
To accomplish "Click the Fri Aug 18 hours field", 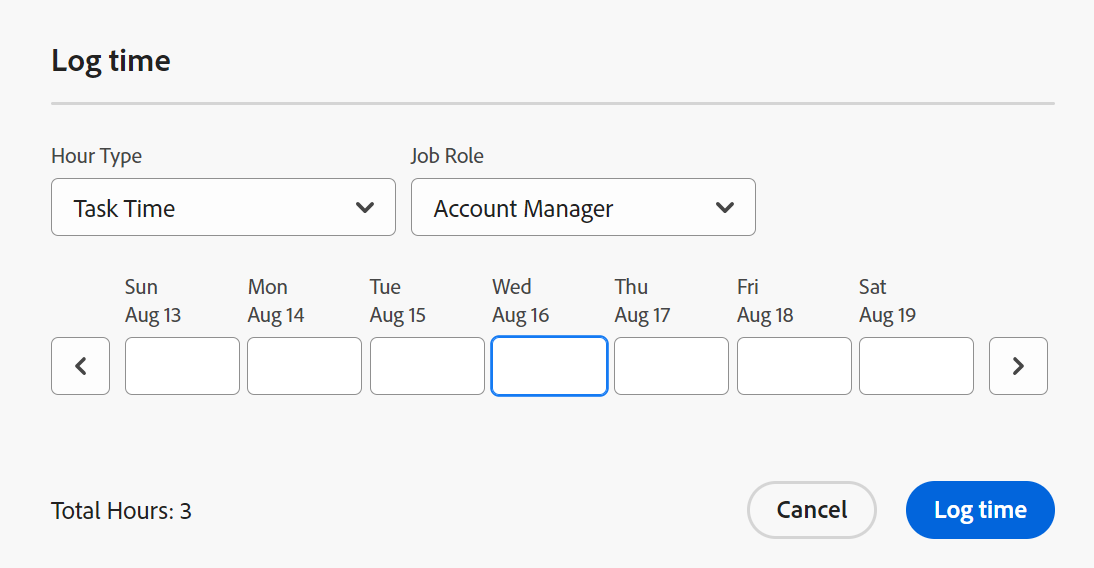I will pyautogui.click(x=794, y=366).
